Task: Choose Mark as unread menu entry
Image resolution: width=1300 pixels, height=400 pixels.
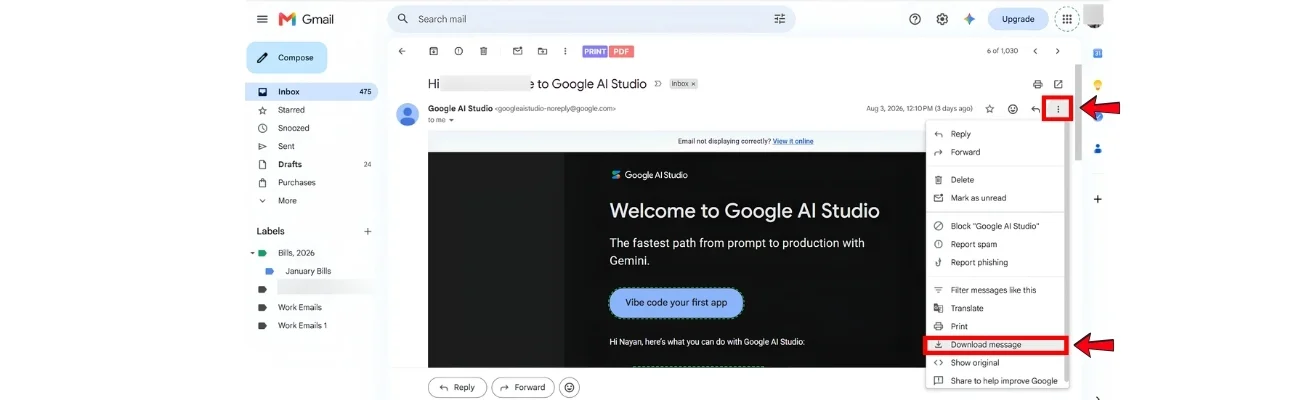Action: point(997,198)
